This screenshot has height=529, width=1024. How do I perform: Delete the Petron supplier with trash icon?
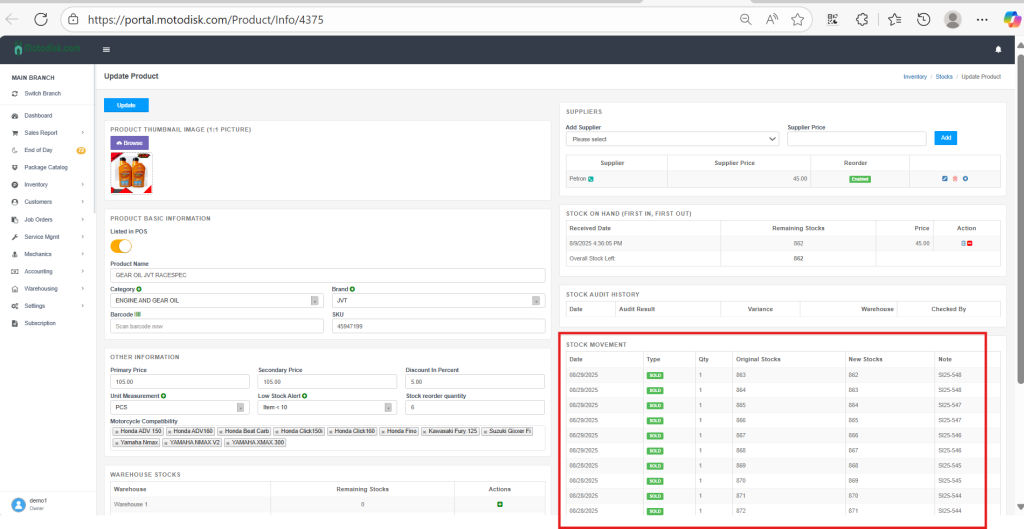coord(955,179)
